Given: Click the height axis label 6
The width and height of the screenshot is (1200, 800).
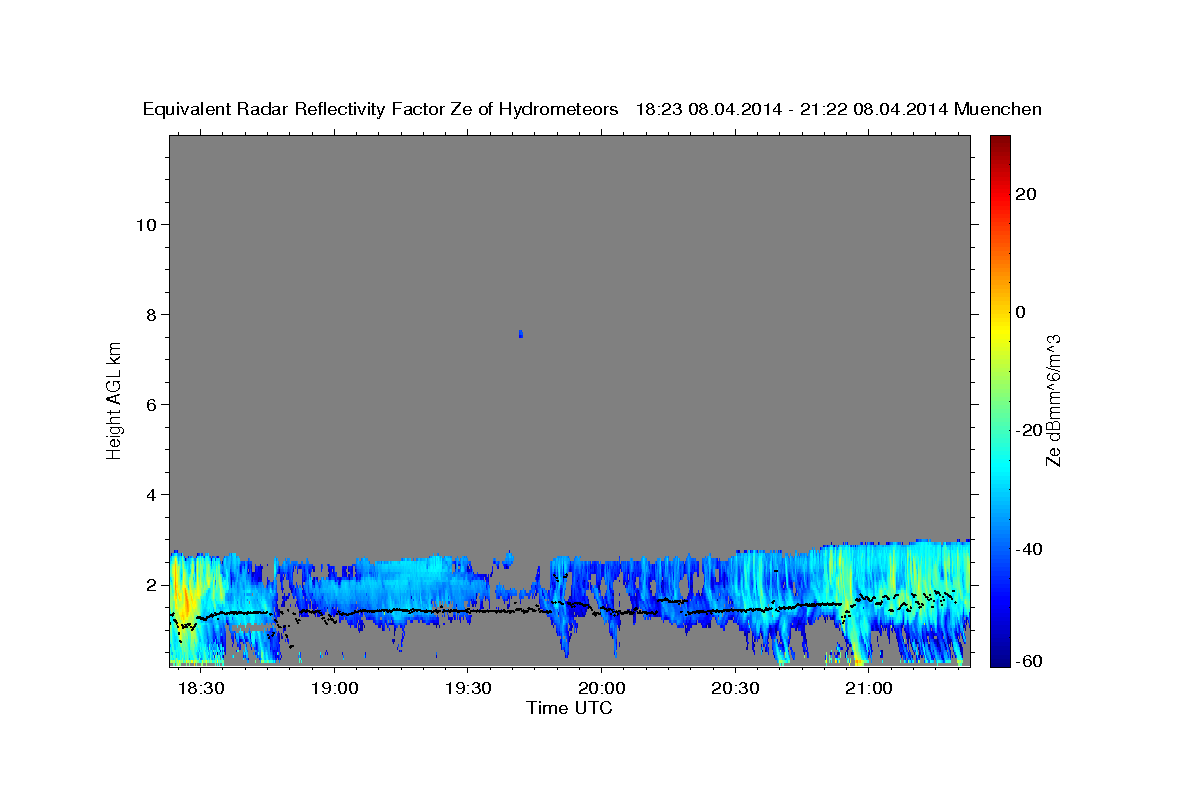Looking at the screenshot, I should click(x=151, y=404).
